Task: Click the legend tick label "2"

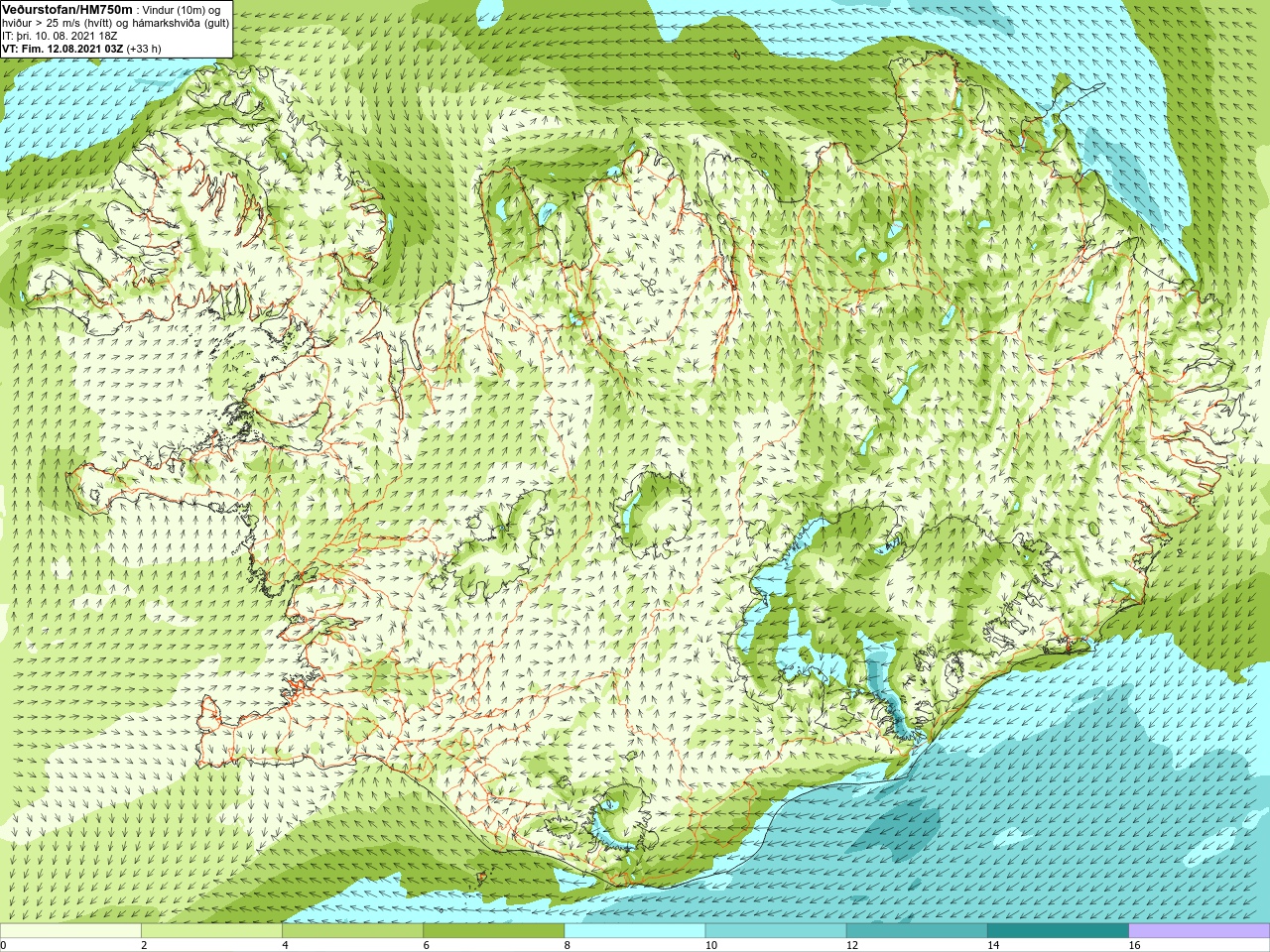Action: 144,945
